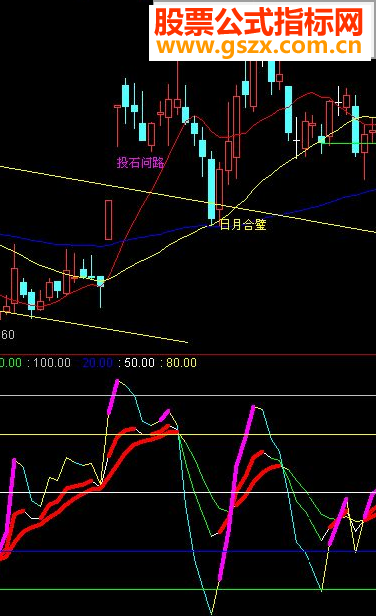Select the yellow 80.00 indicator value
376x616 pixels.
[x=181, y=362]
